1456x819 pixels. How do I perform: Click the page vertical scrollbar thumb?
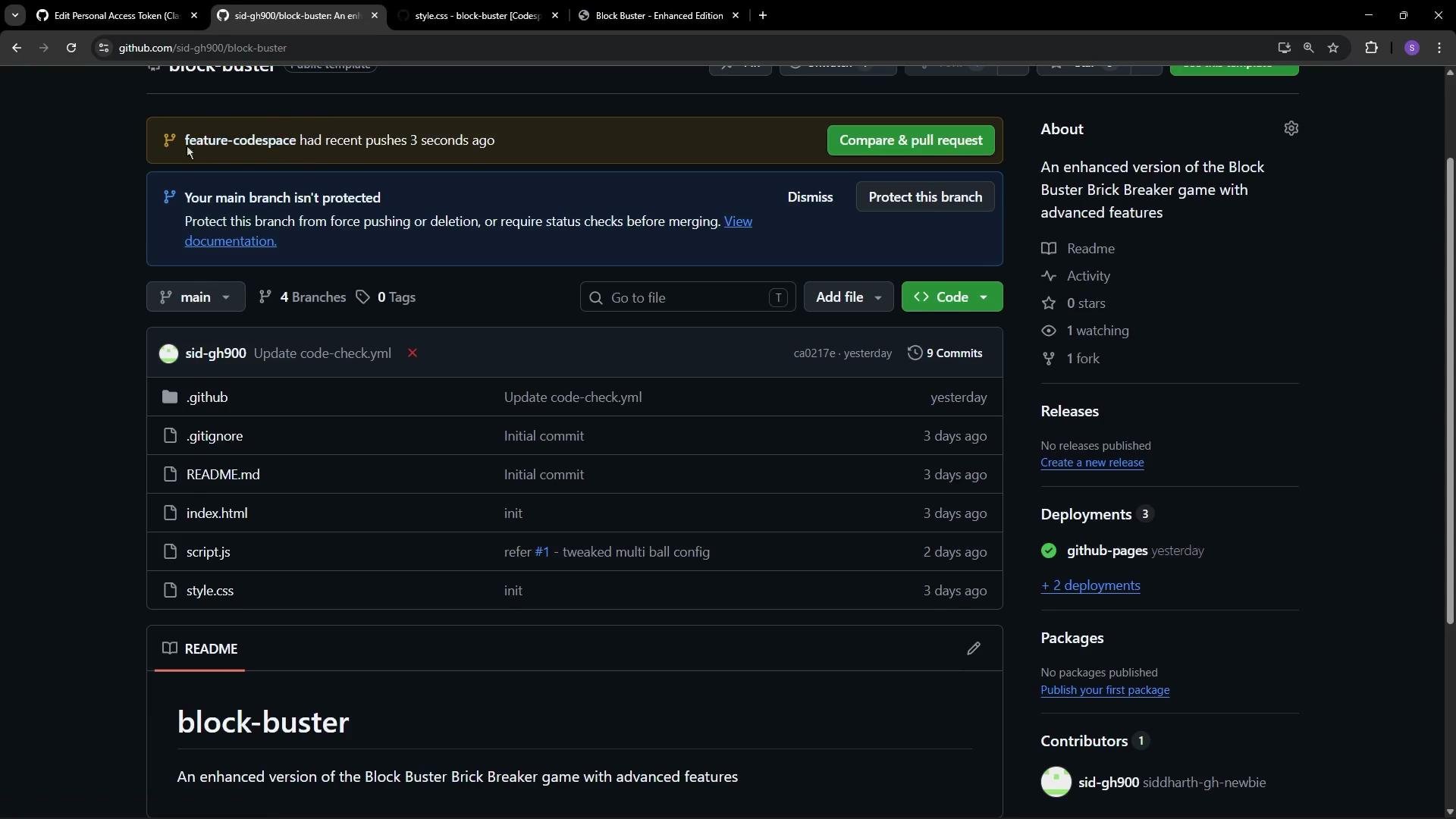coord(1450,391)
